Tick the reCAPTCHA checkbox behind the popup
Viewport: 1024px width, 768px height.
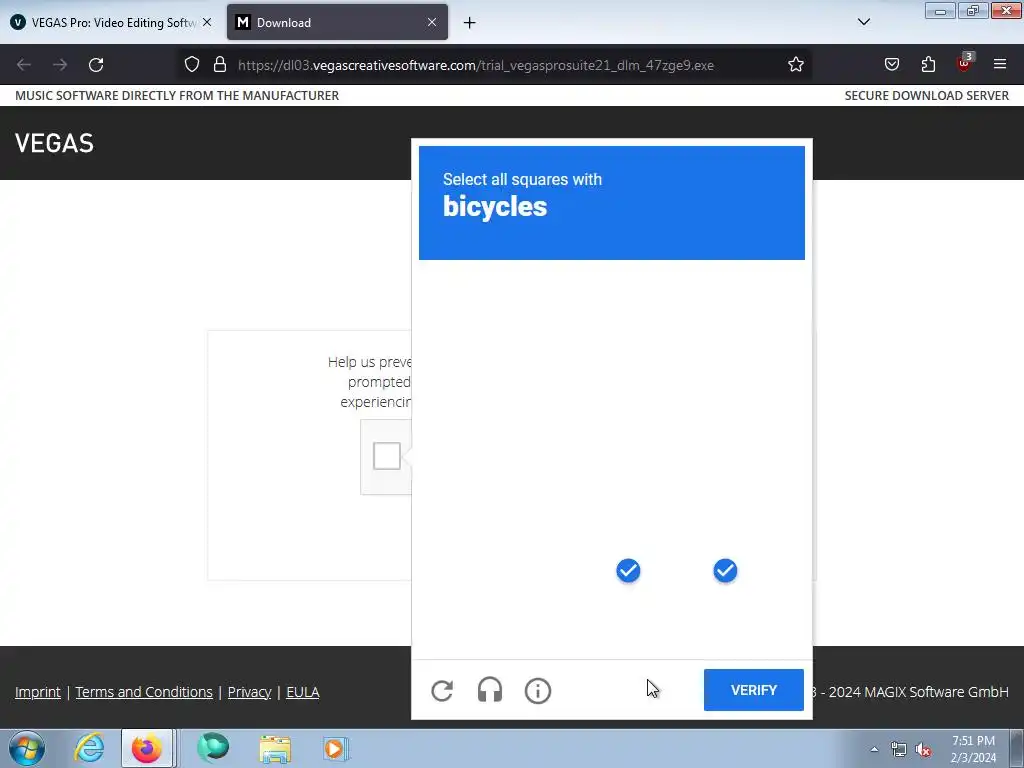[x=387, y=456]
